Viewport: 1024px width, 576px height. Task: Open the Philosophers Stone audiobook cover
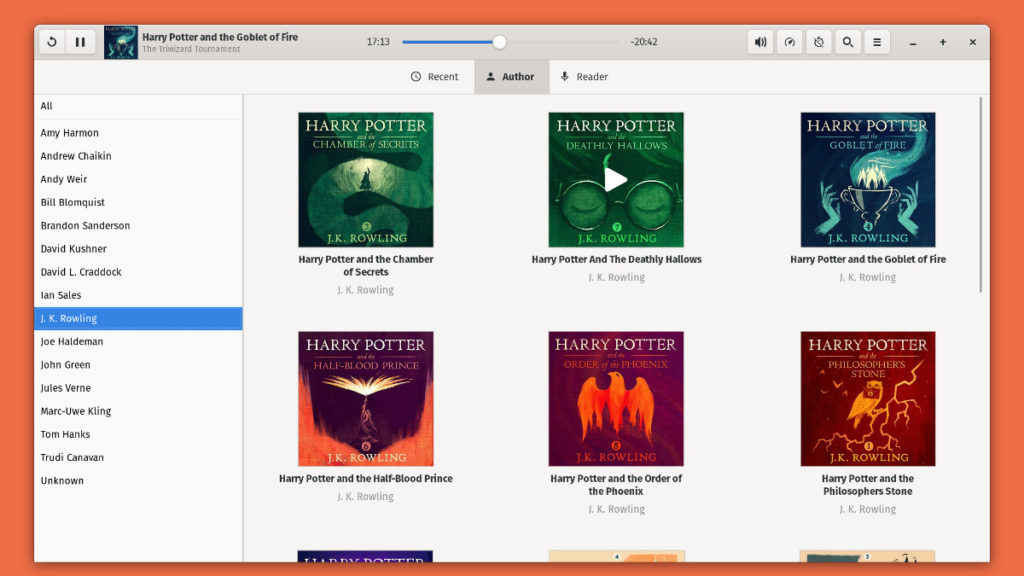[x=867, y=398]
